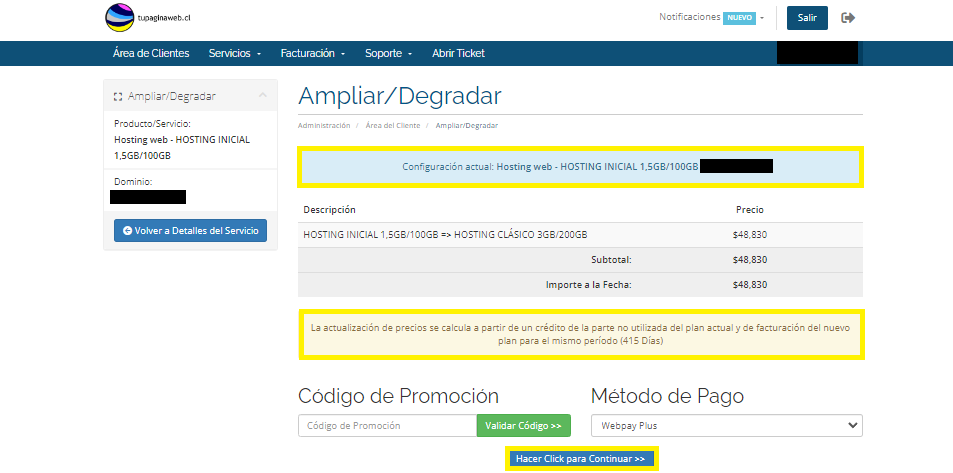Expand the Servicios menu

tap(234, 53)
